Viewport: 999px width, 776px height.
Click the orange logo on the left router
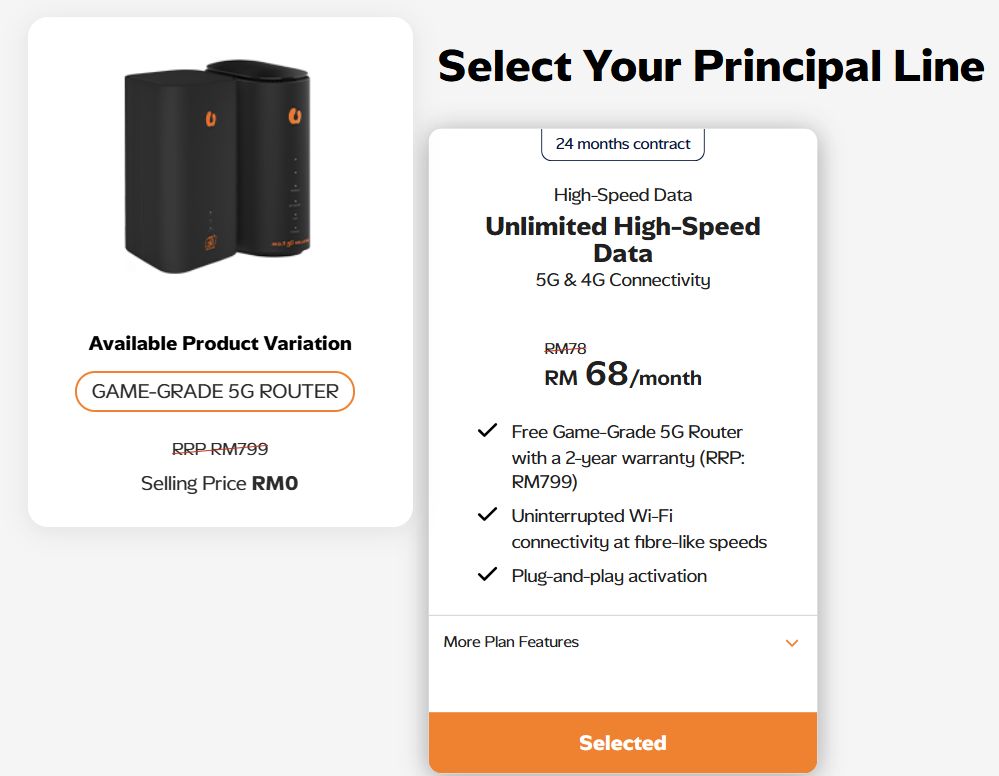tap(211, 120)
